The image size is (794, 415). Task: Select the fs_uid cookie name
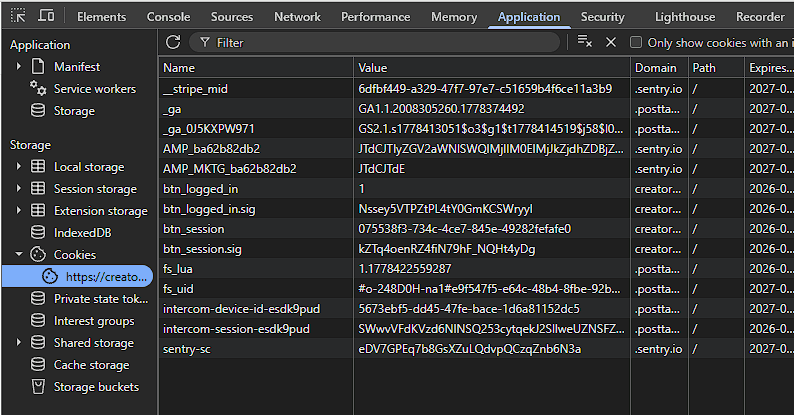[x=178, y=288]
